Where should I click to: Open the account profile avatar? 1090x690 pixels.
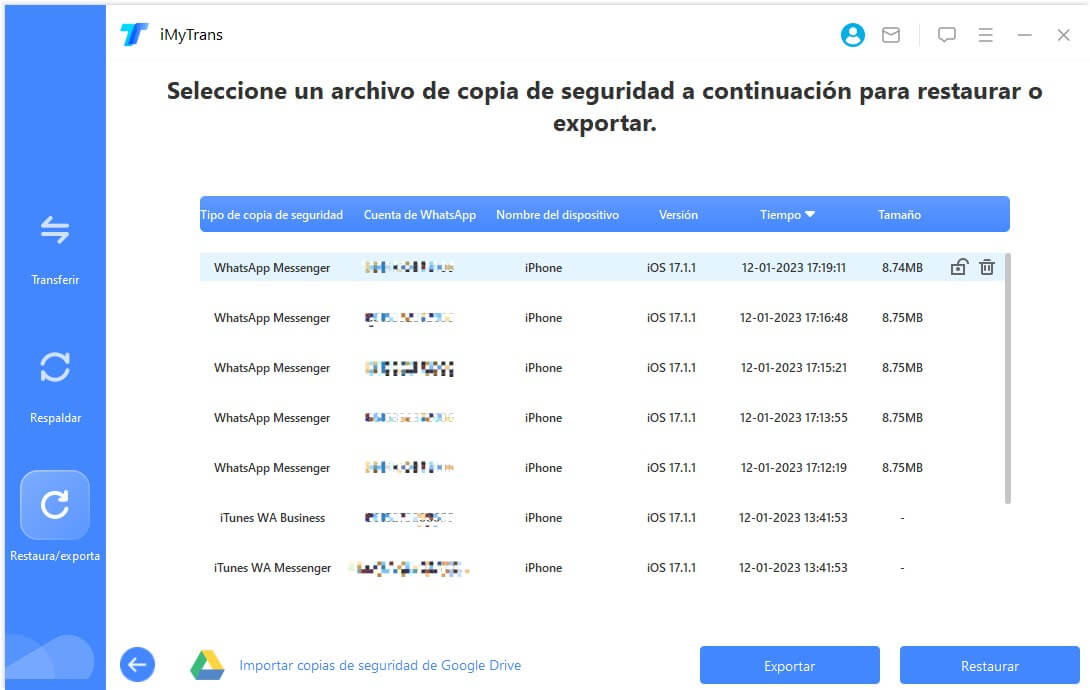coord(852,34)
